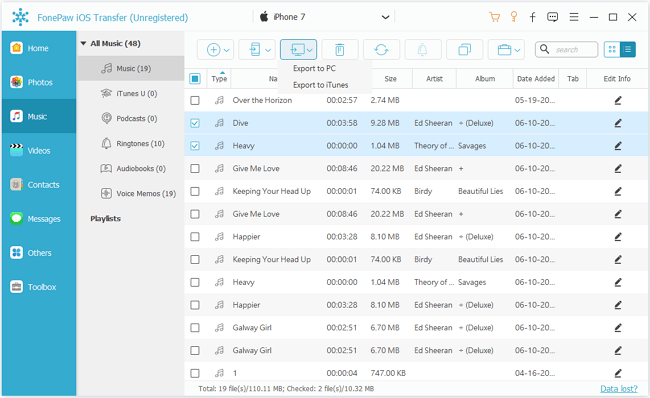
Task: Check the checkbox for song '1'
Action: 195,373
